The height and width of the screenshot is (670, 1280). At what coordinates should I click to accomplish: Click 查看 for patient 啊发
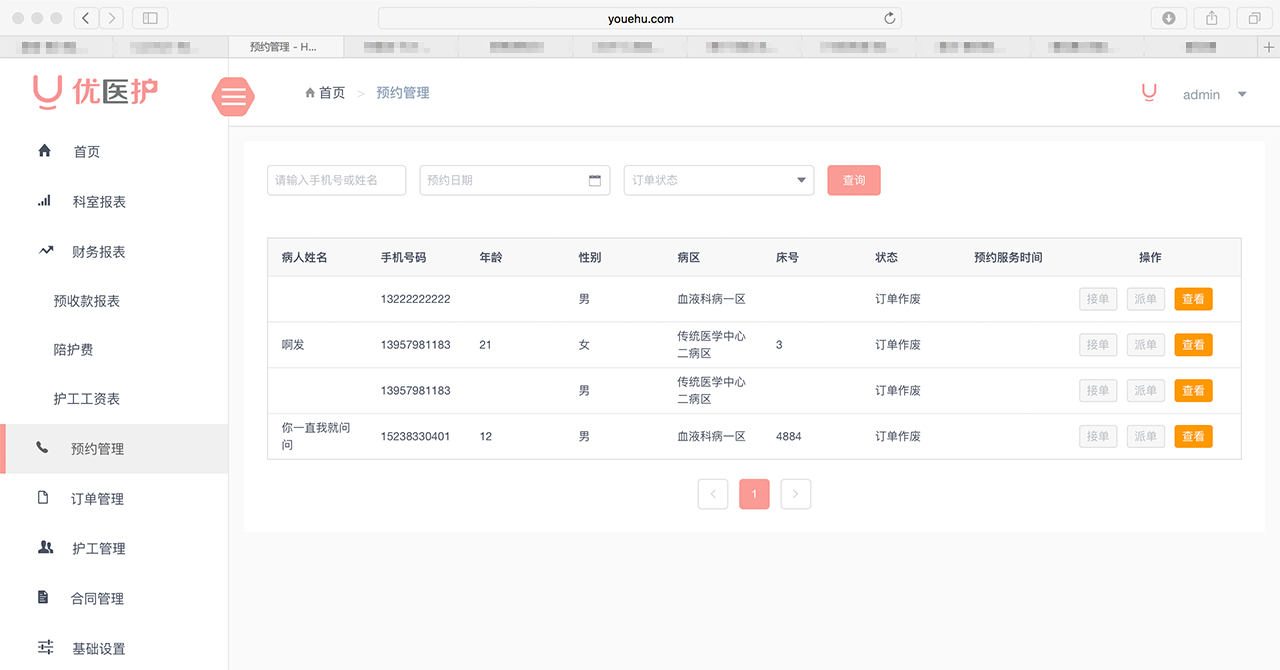click(x=1193, y=345)
